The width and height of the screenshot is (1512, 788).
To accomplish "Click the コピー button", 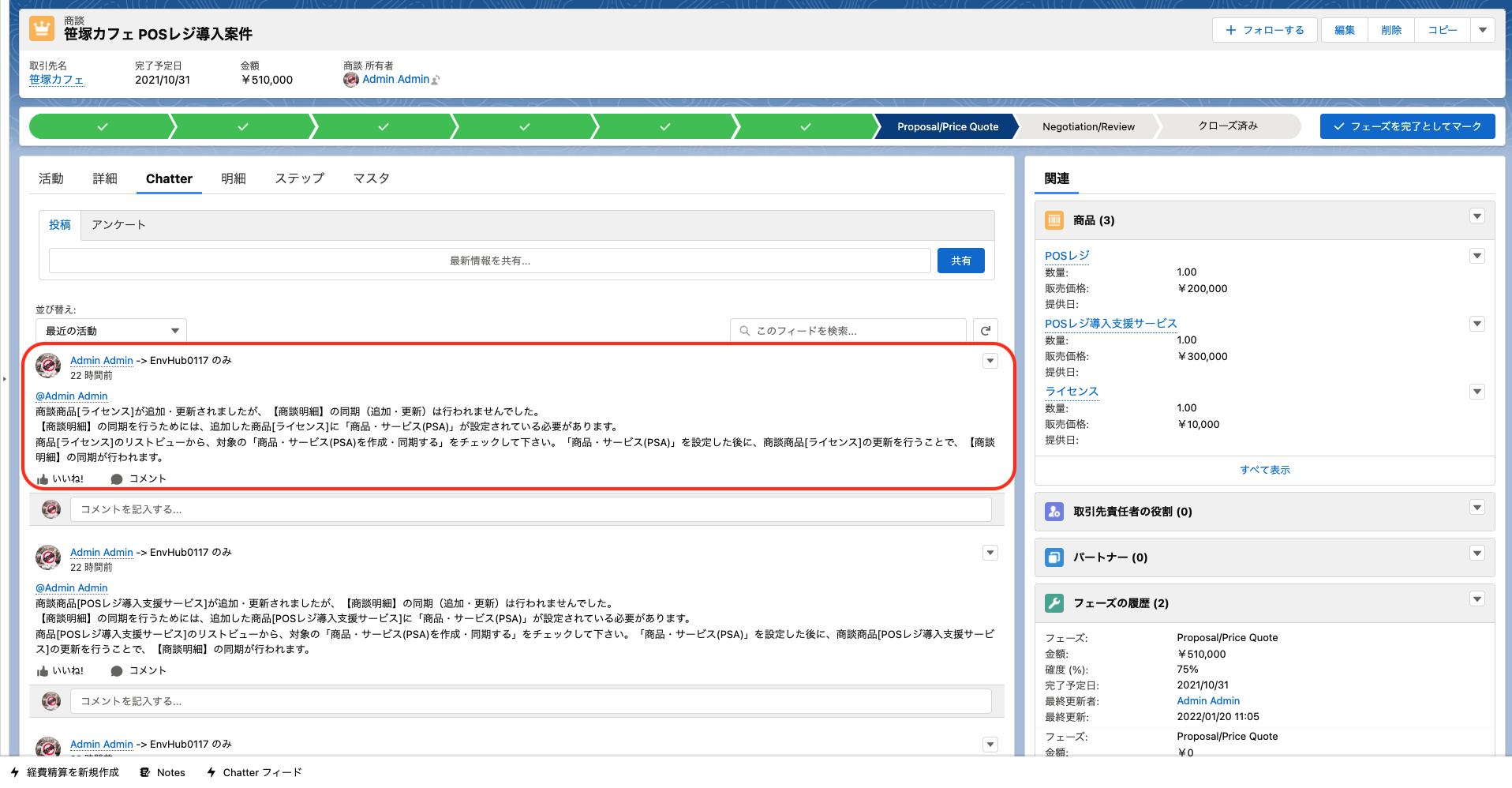I will pyautogui.click(x=1443, y=30).
